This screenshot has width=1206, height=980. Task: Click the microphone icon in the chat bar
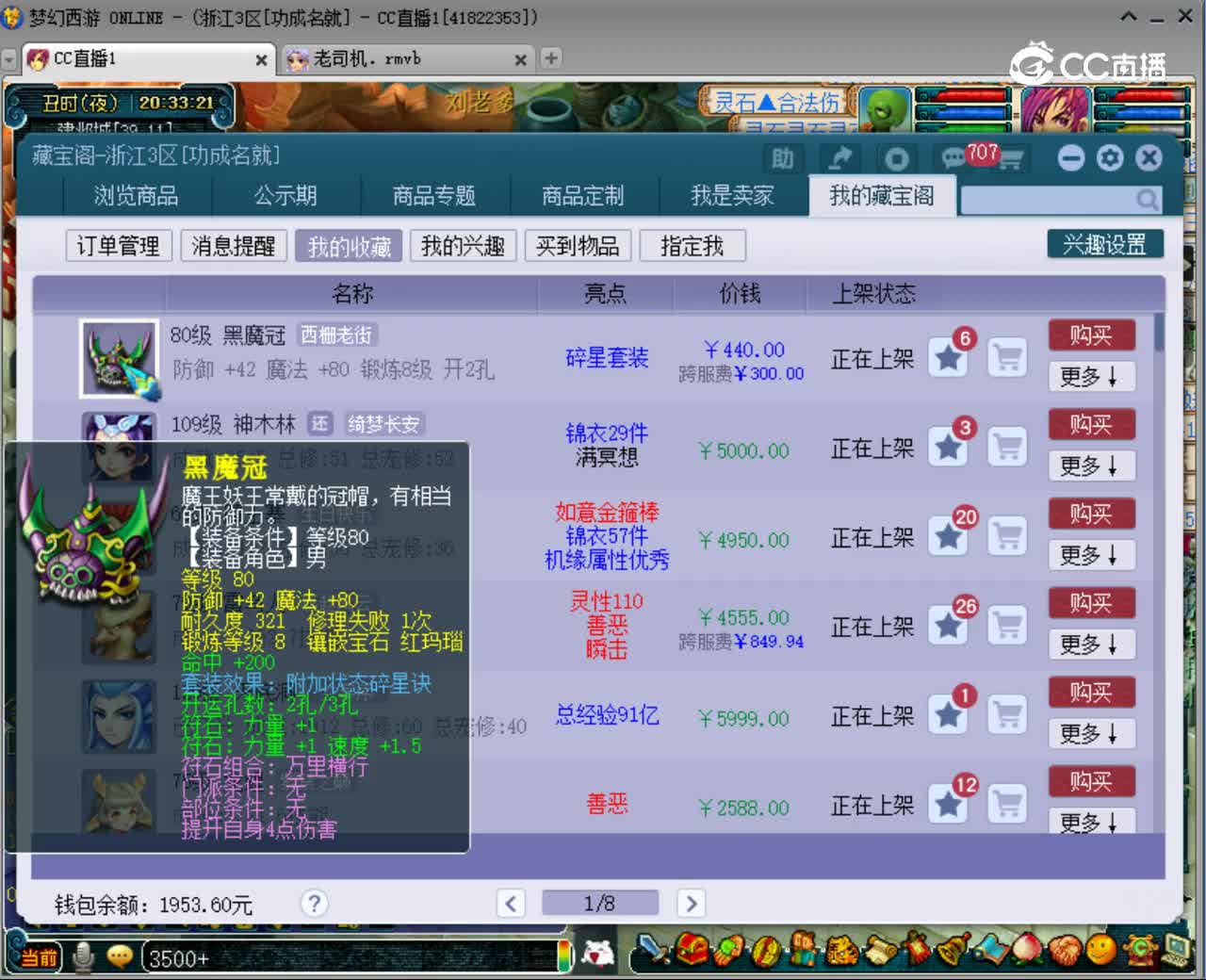coord(83,957)
